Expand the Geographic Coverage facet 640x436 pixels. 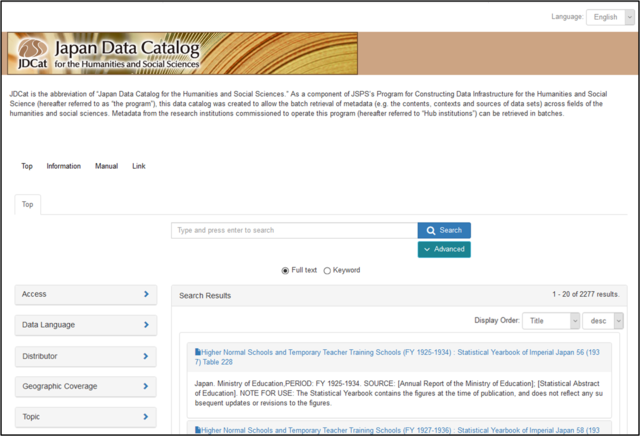(86, 386)
